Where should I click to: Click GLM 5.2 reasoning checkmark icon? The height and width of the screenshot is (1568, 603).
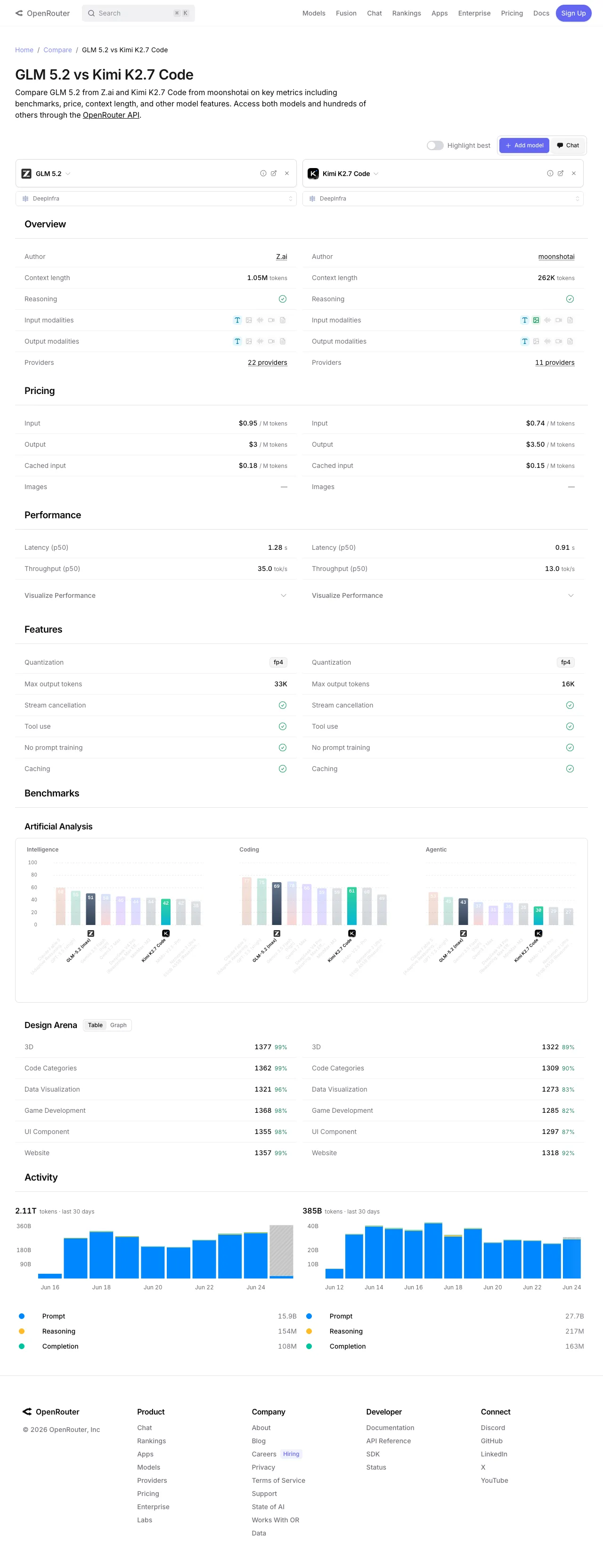tap(283, 299)
